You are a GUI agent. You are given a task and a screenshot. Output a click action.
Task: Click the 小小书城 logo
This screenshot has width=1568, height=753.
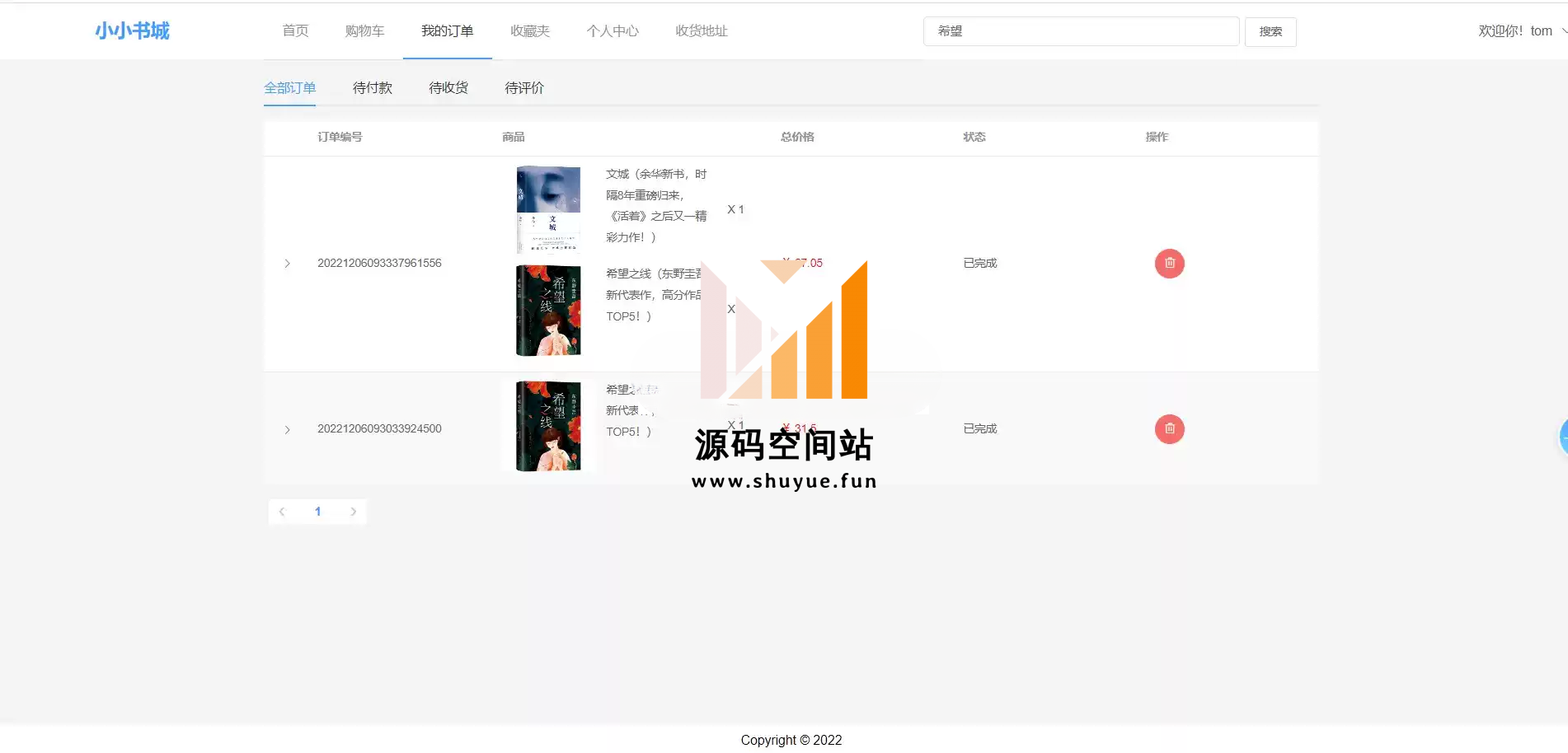point(132,31)
